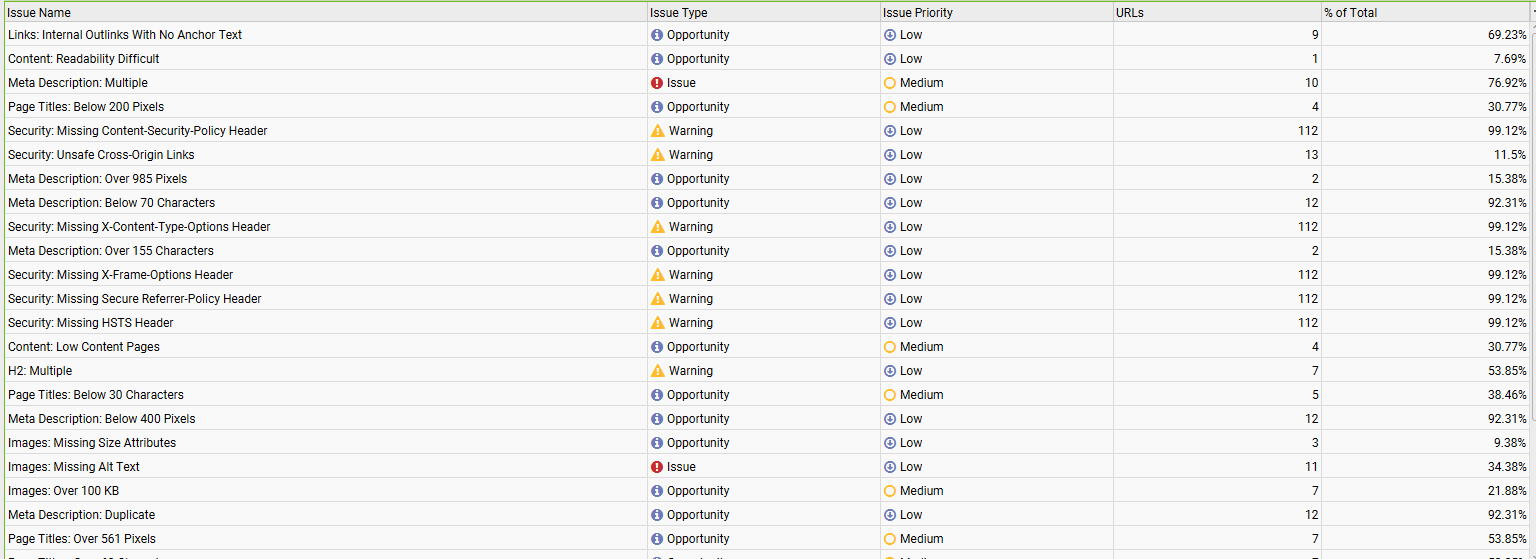Sort by the Issue Type column header

pos(678,13)
